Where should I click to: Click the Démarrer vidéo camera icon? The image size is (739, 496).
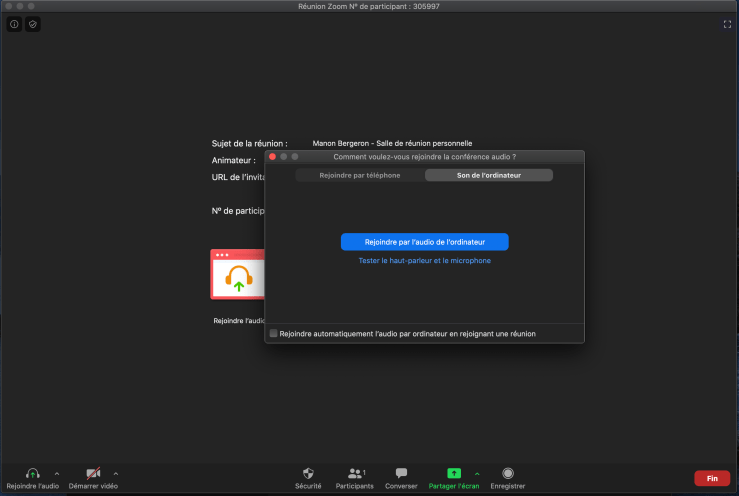(93, 473)
